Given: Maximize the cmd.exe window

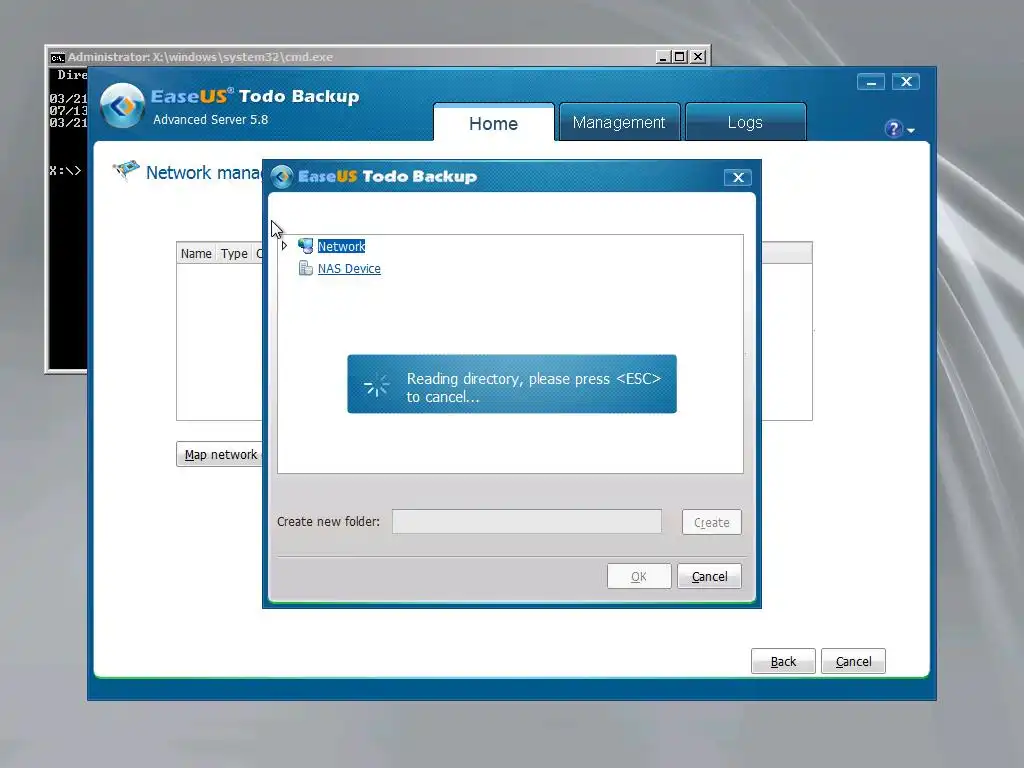Looking at the screenshot, I should (680, 57).
